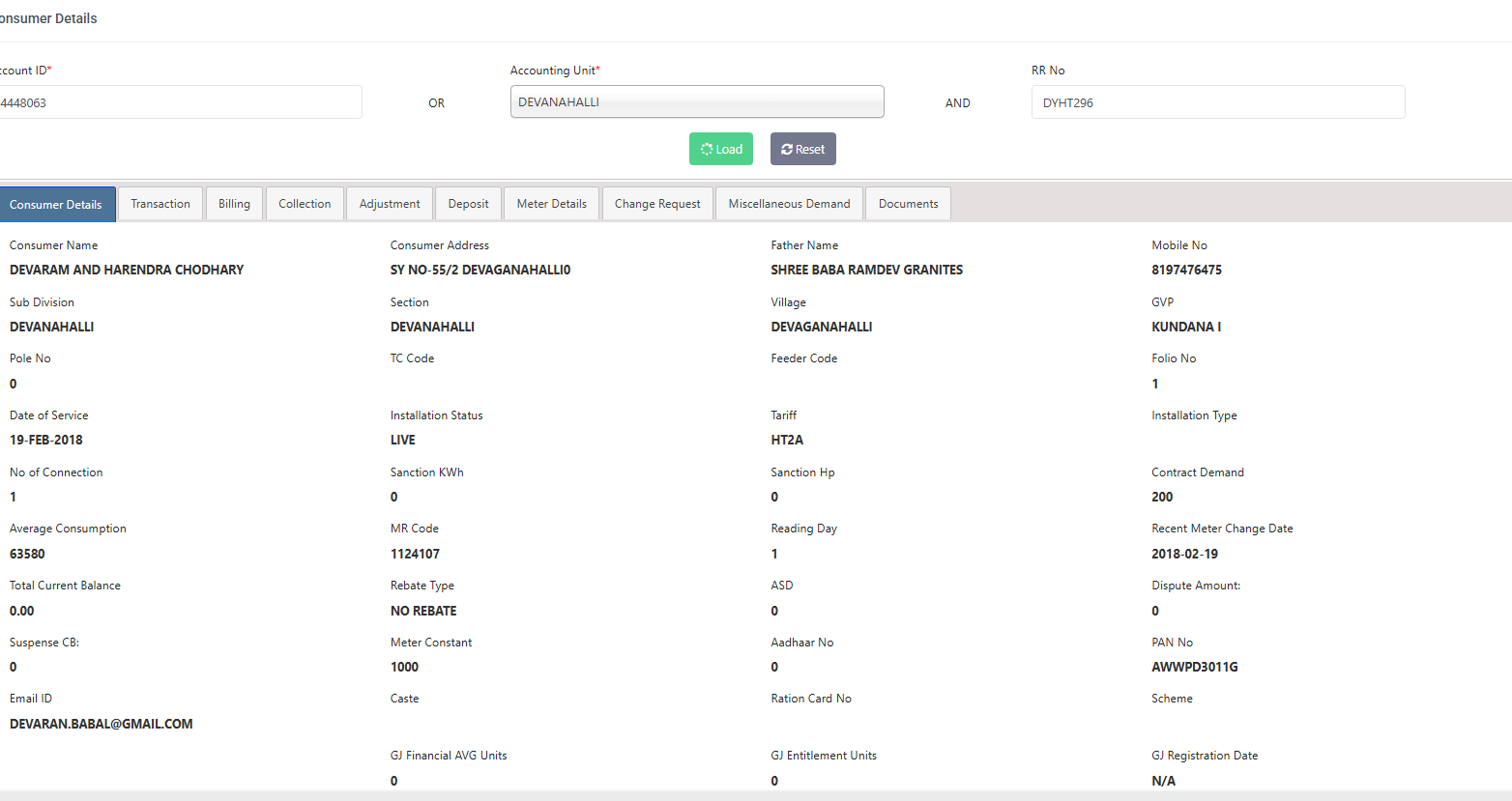
Task: Click the Section value DEVANAHALLI
Action: click(x=432, y=327)
